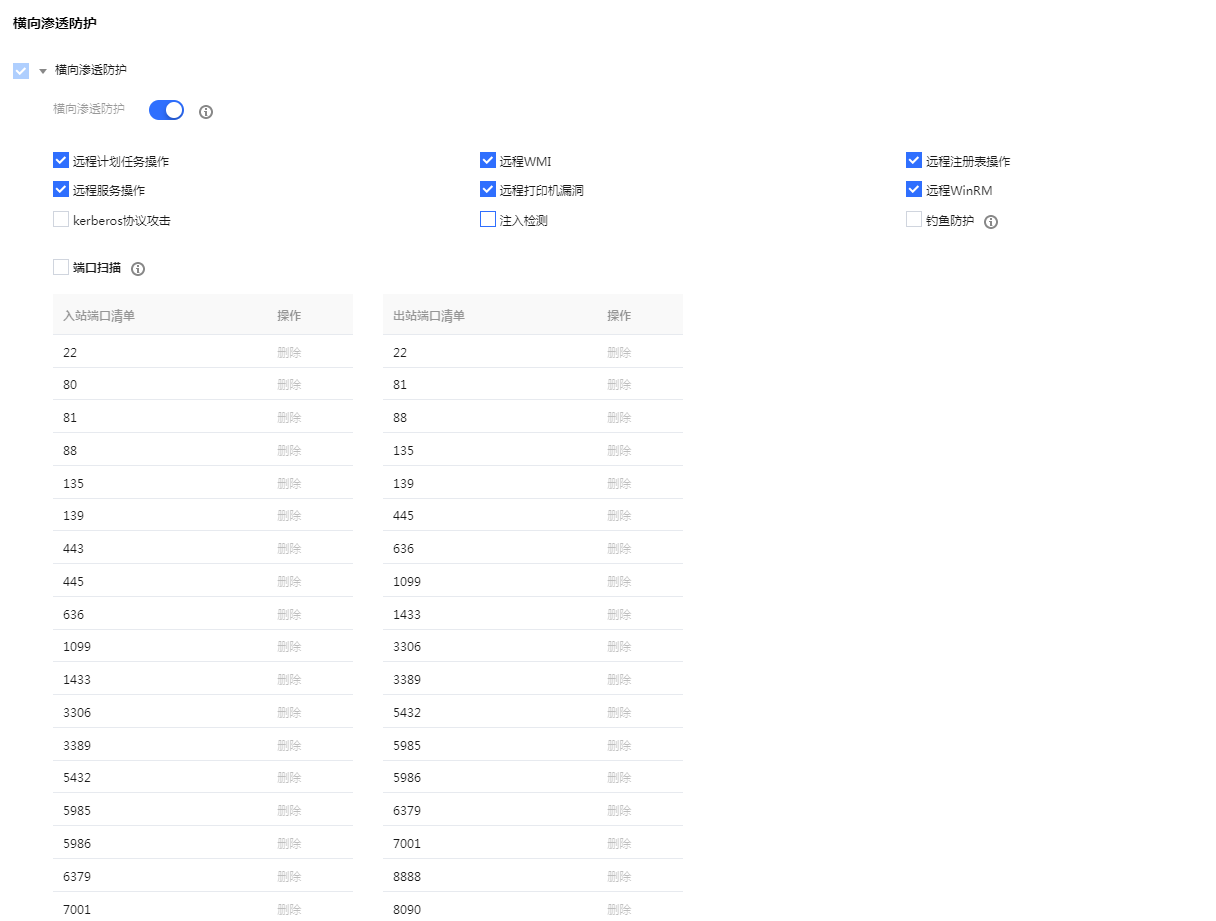Select outbound port 636 row value
The height and width of the screenshot is (921, 1216).
point(403,549)
